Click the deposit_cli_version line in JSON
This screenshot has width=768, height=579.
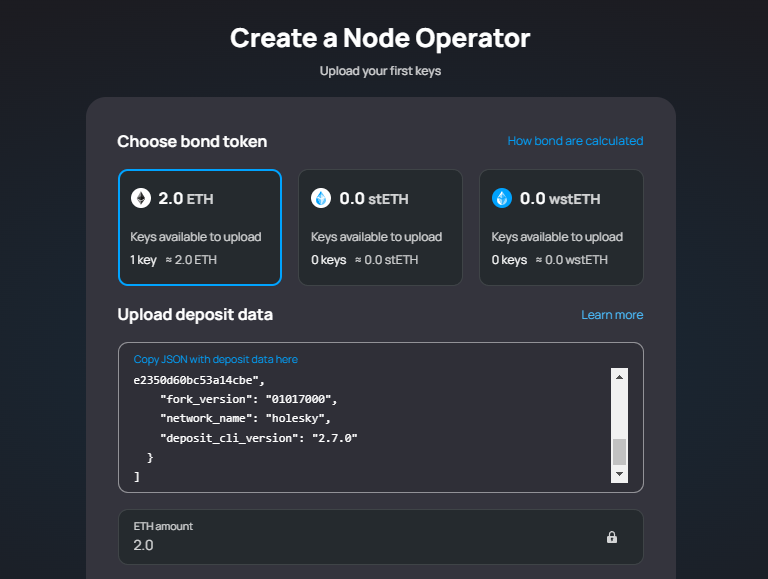tap(259, 438)
